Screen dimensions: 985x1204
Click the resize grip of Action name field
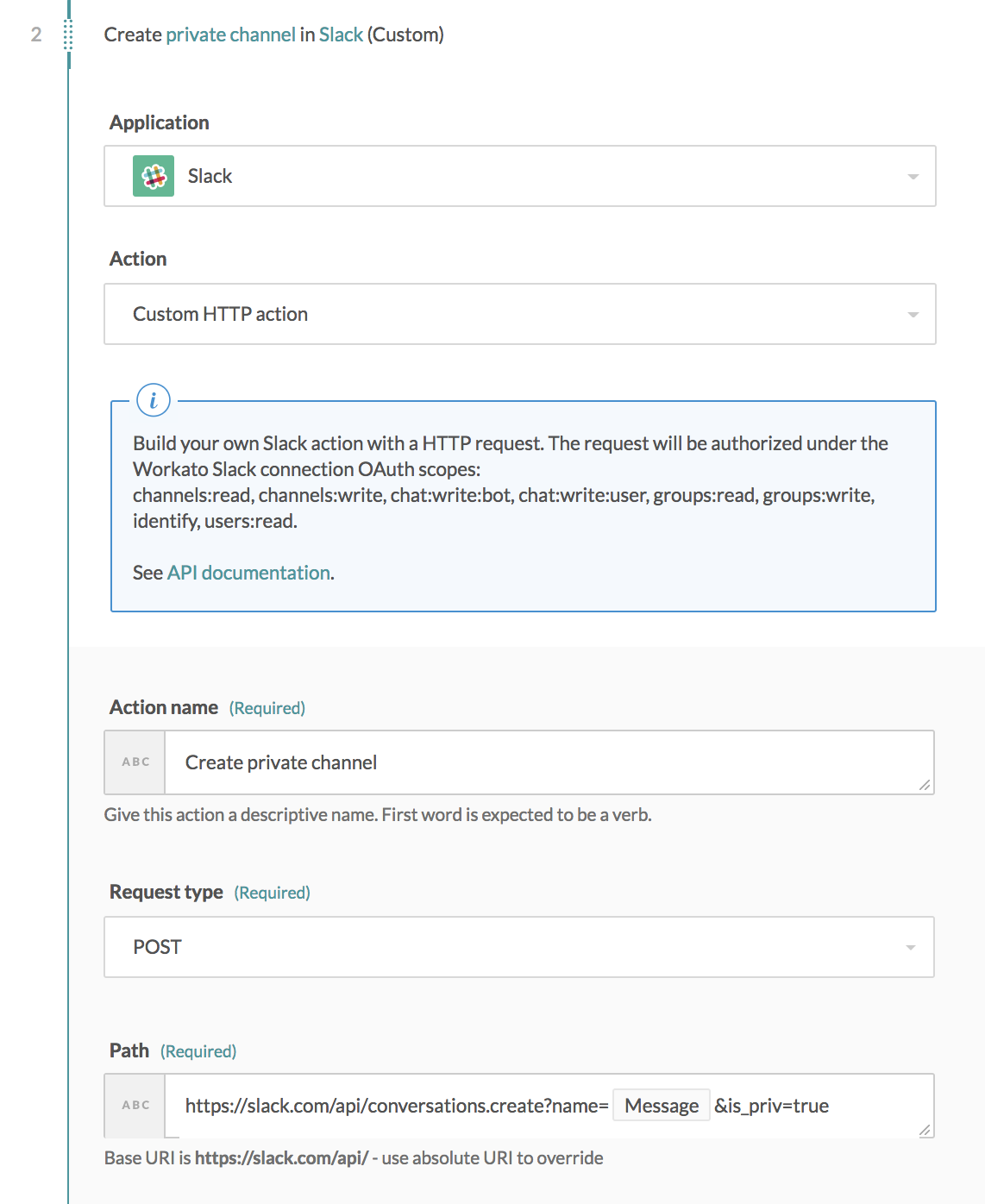click(924, 784)
